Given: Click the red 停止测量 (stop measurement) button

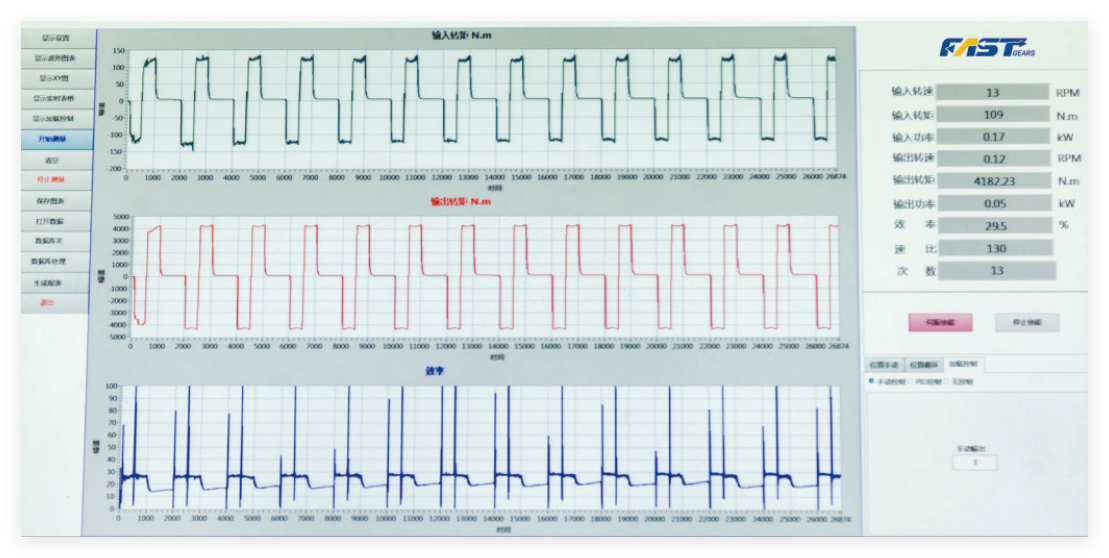Looking at the screenshot, I should coord(55,180).
